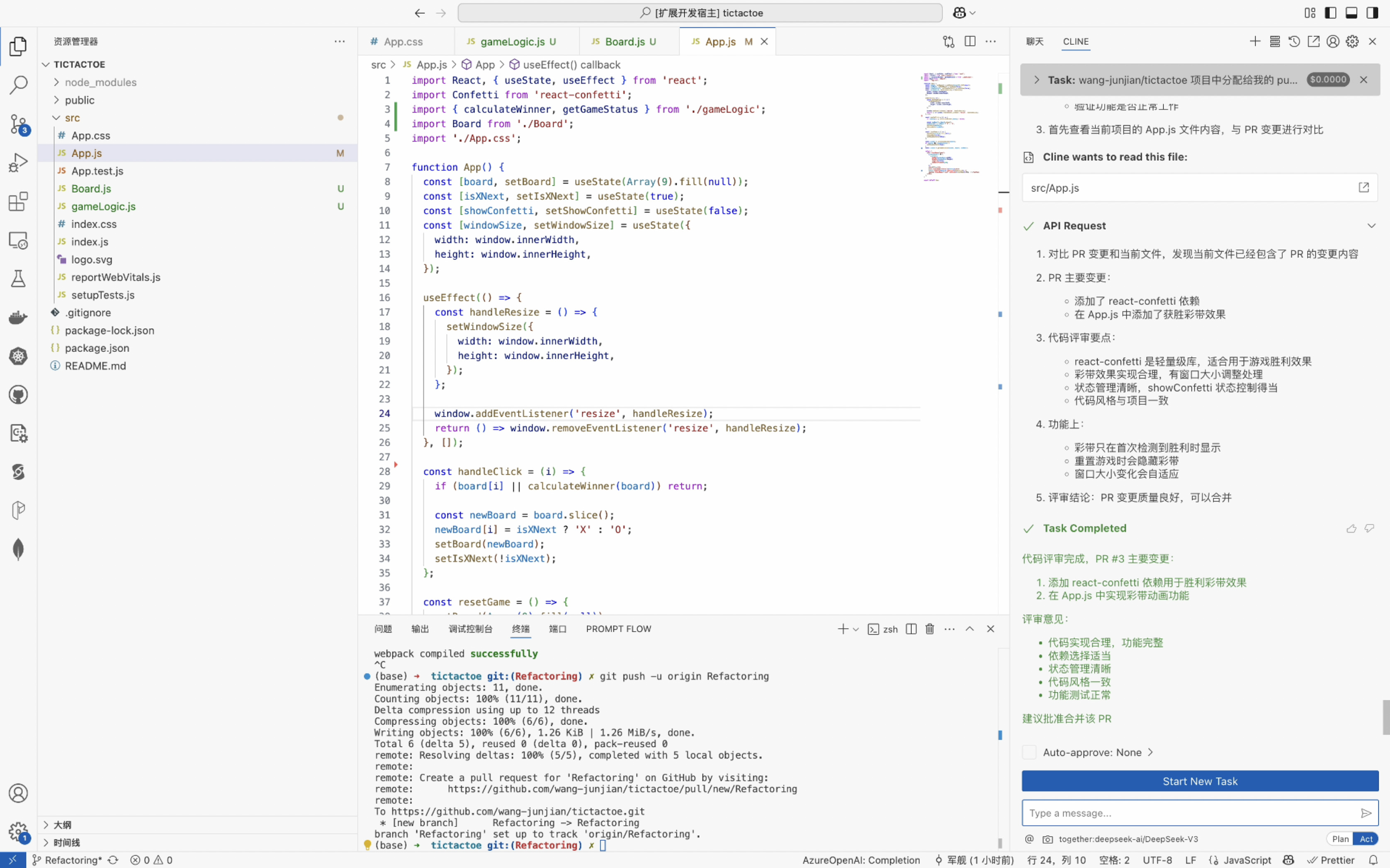Screen dimensions: 1390x868
Task: Open the Run and Debug view
Action: coord(18,162)
